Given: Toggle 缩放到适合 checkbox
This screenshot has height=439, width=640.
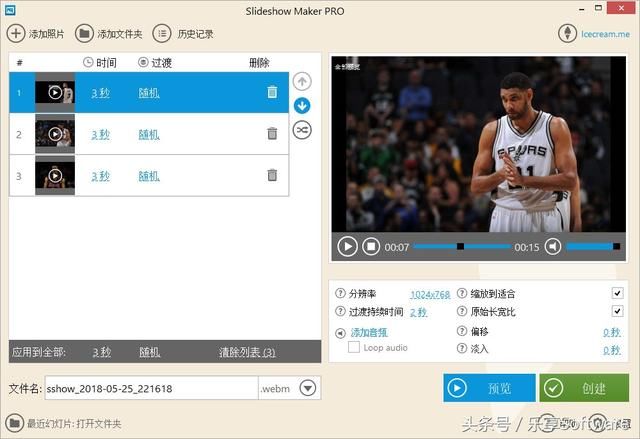Looking at the screenshot, I should [x=617, y=294].
